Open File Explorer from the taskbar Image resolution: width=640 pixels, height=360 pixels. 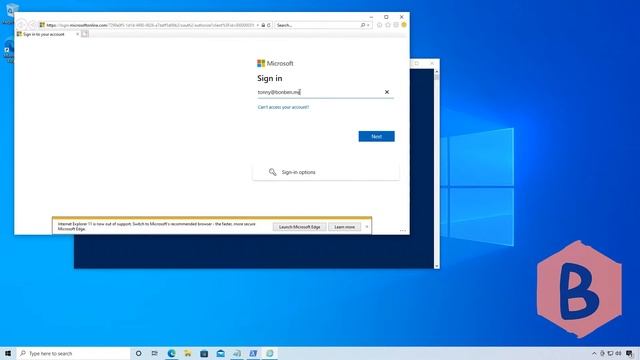(x=188, y=353)
